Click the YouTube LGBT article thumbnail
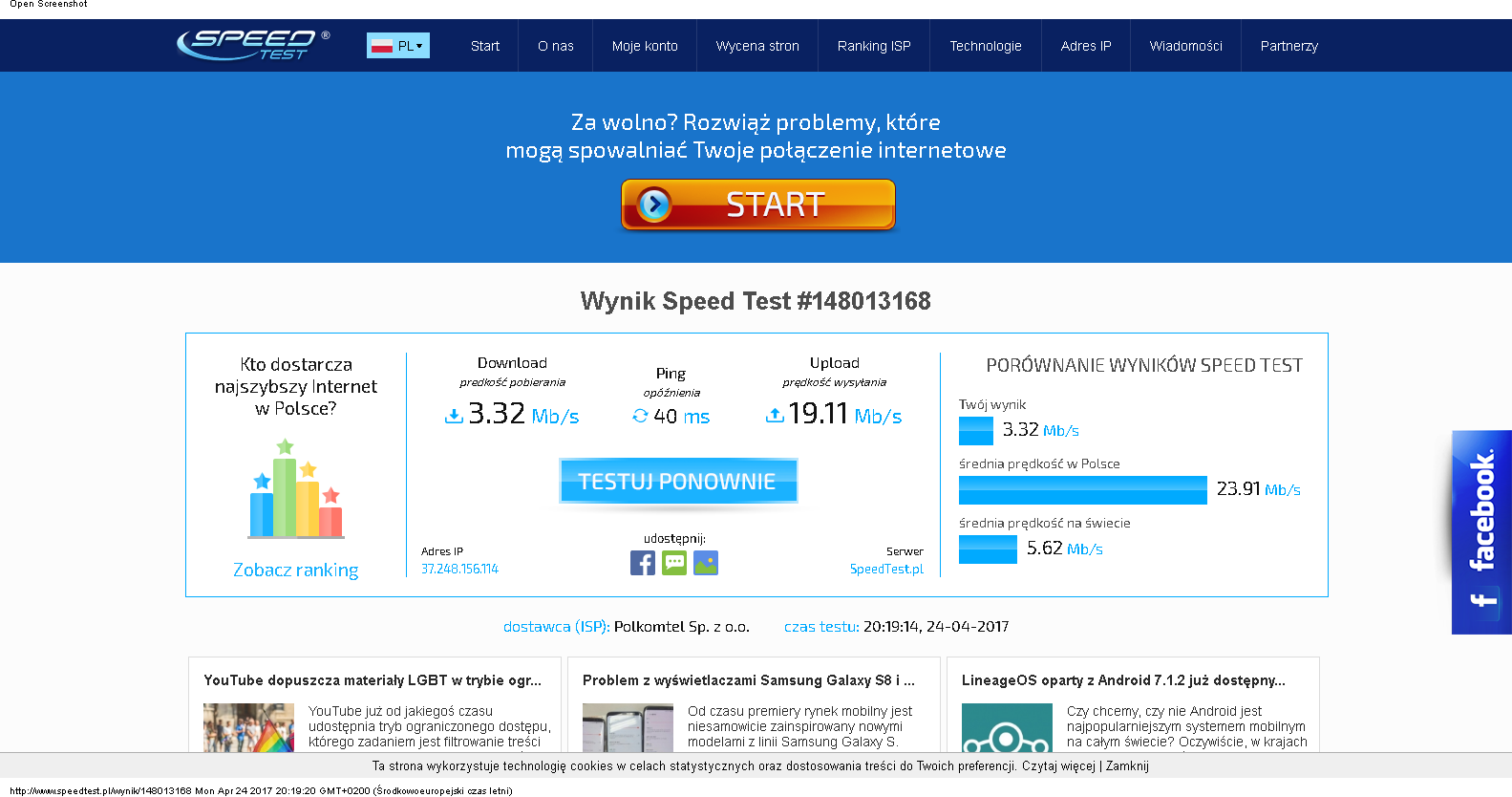This screenshot has width=1512, height=797. (x=248, y=728)
